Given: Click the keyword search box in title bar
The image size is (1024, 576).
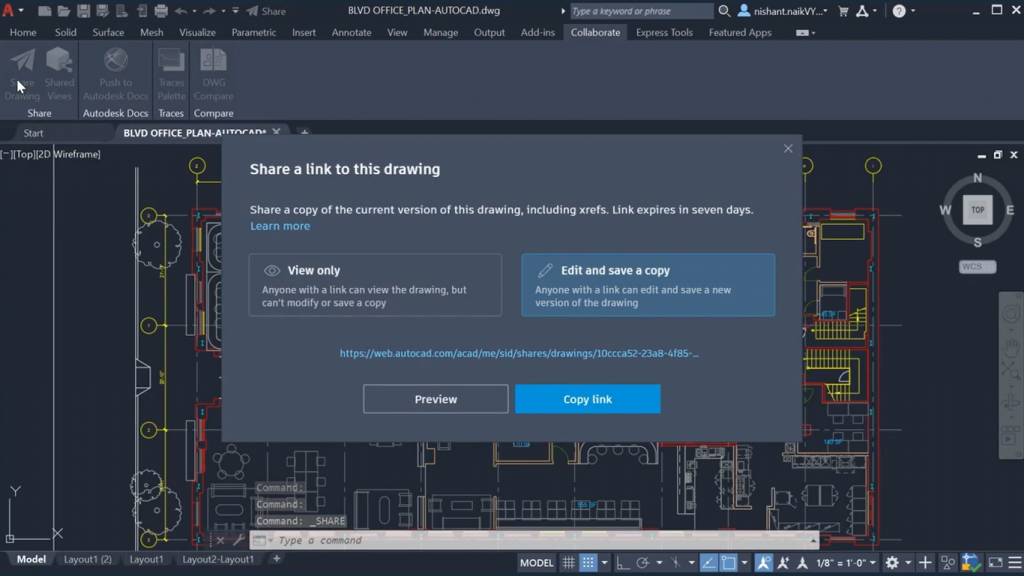Looking at the screenshot, I should tap(641, 11).
